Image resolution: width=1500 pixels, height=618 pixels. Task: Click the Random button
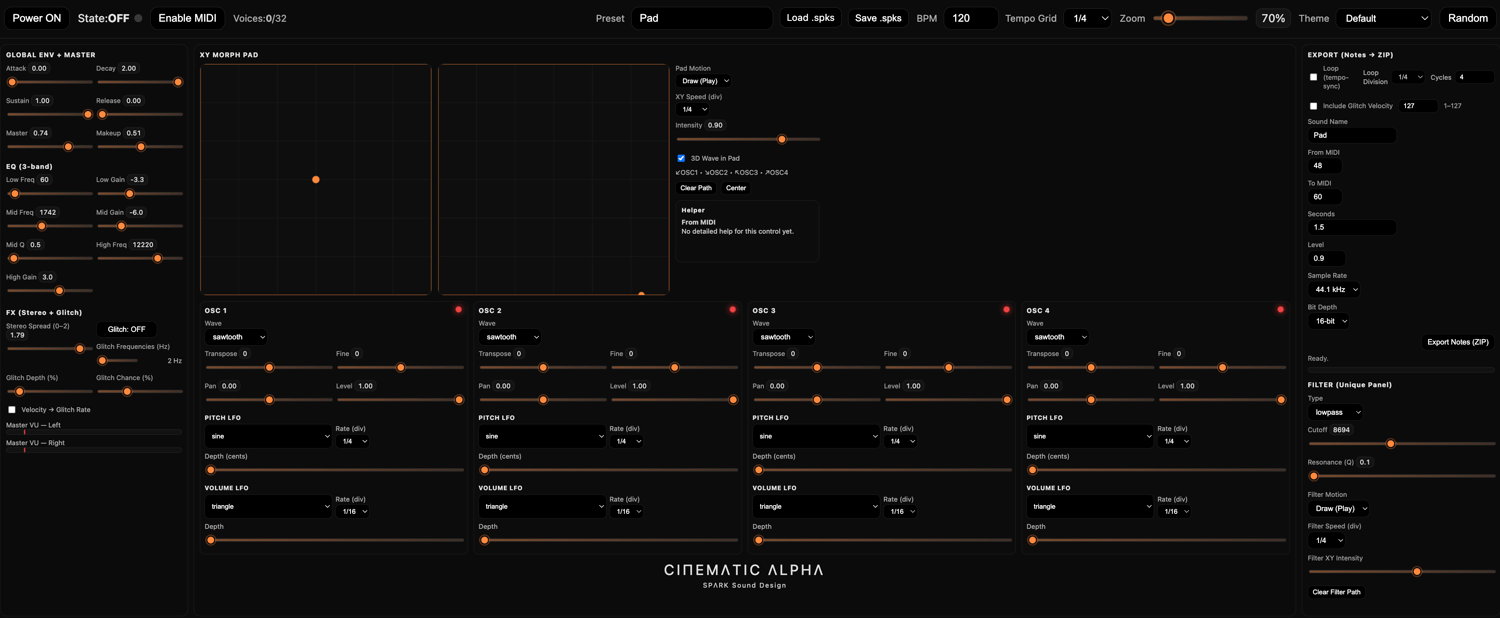[1467, 18]
